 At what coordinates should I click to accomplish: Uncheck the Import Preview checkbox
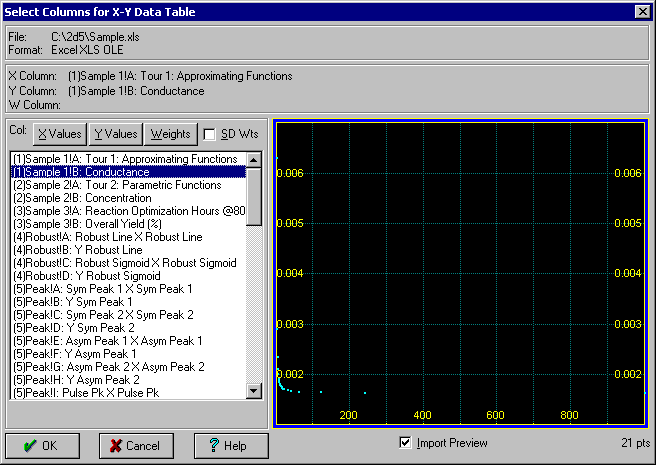(x=405, y=443)
